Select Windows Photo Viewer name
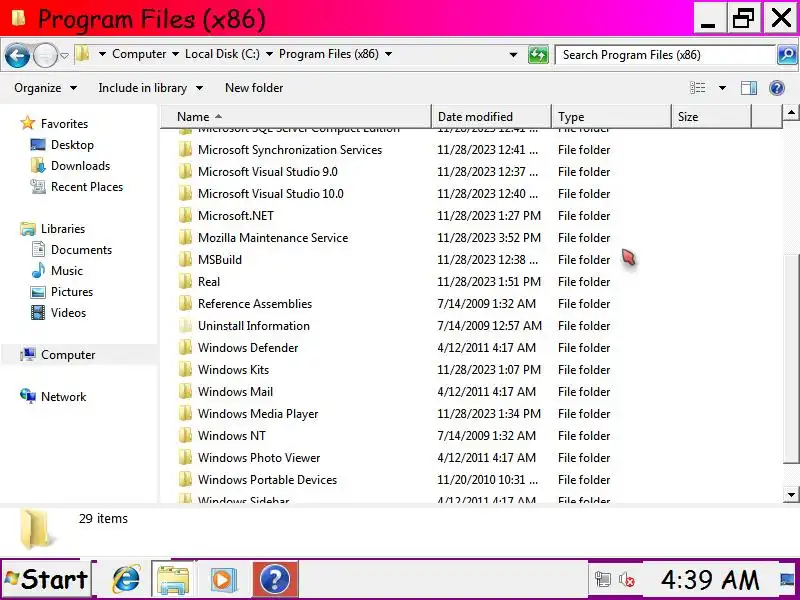This screenshot has width=800, height=600. 259,458
